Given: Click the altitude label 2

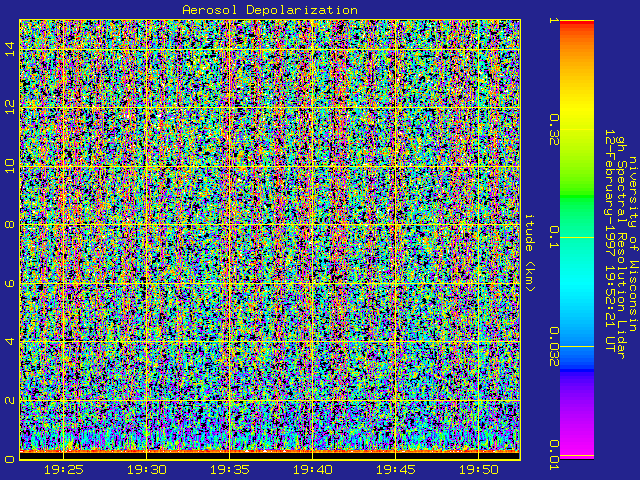Looking at the screenshot, I should coord(9,400).
